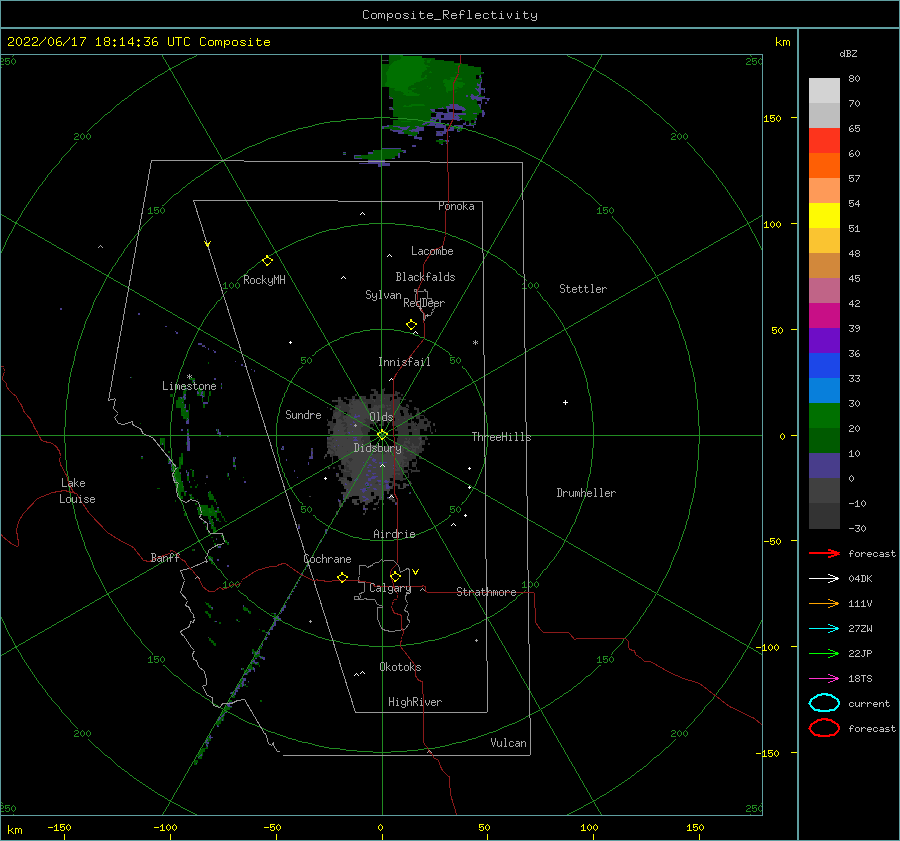This screenshot has width=900, height=841.
Task: Click the yellow diamond marker below RedDeer
Action: point(412,325)
